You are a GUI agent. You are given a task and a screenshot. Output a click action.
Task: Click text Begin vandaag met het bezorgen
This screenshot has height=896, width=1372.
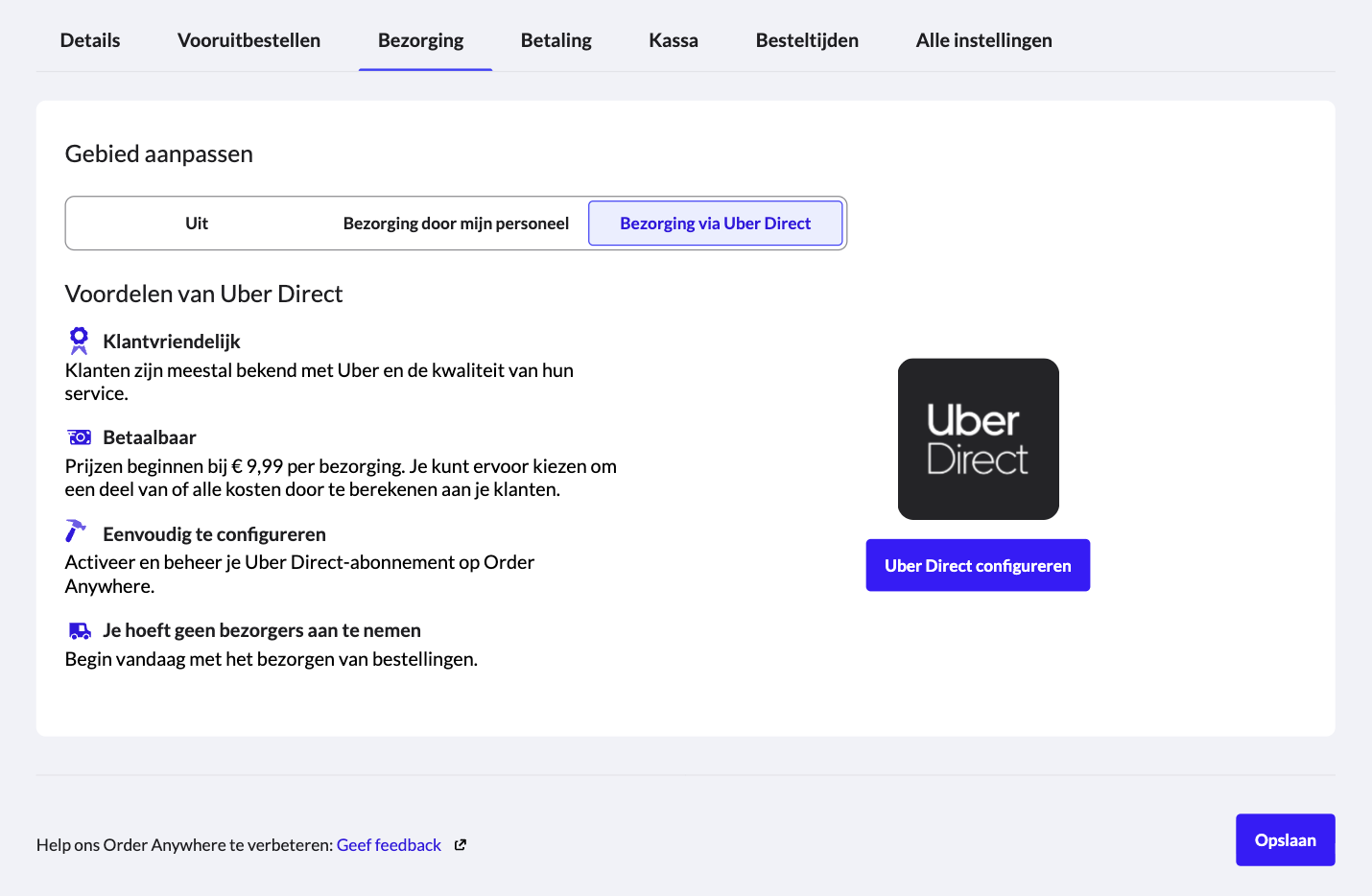[272, 659]
